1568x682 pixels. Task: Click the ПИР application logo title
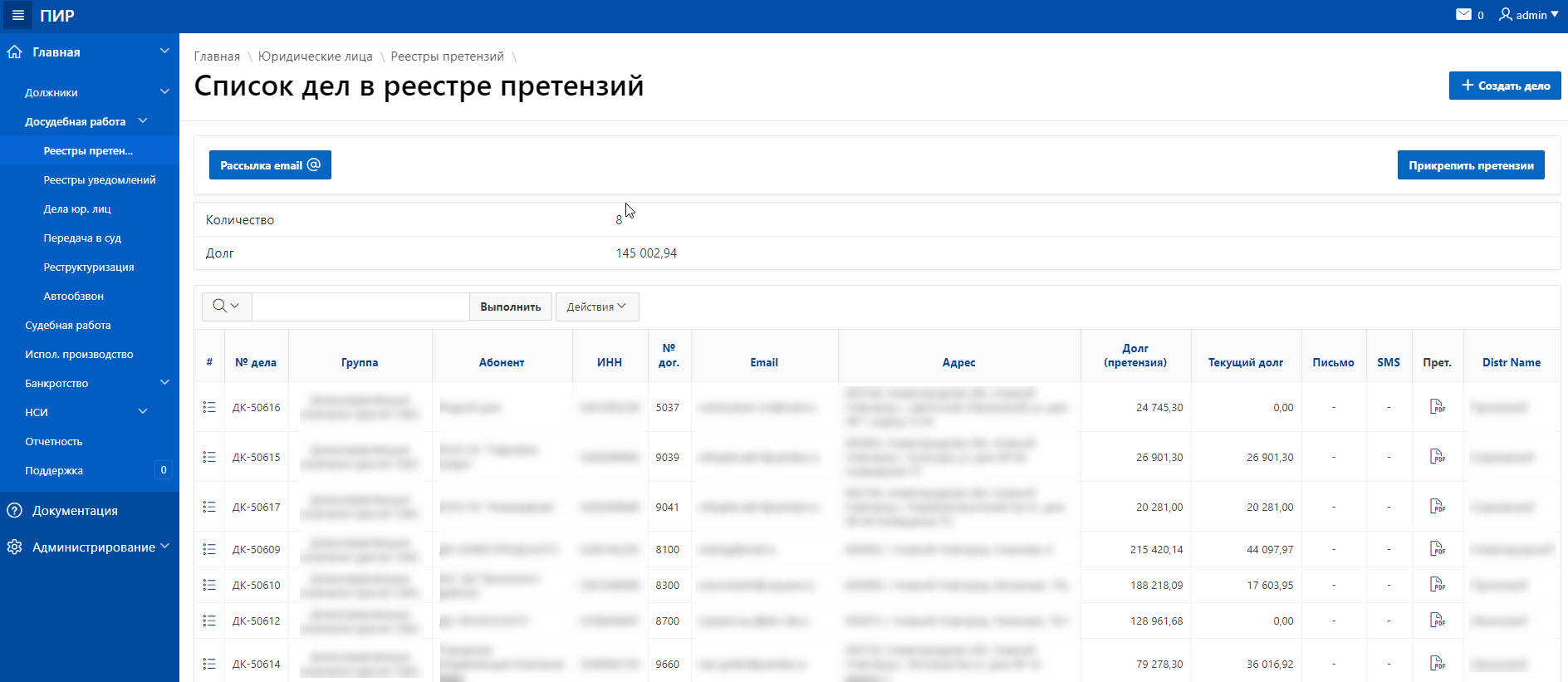pyautogui.click(x=57, y=16)
